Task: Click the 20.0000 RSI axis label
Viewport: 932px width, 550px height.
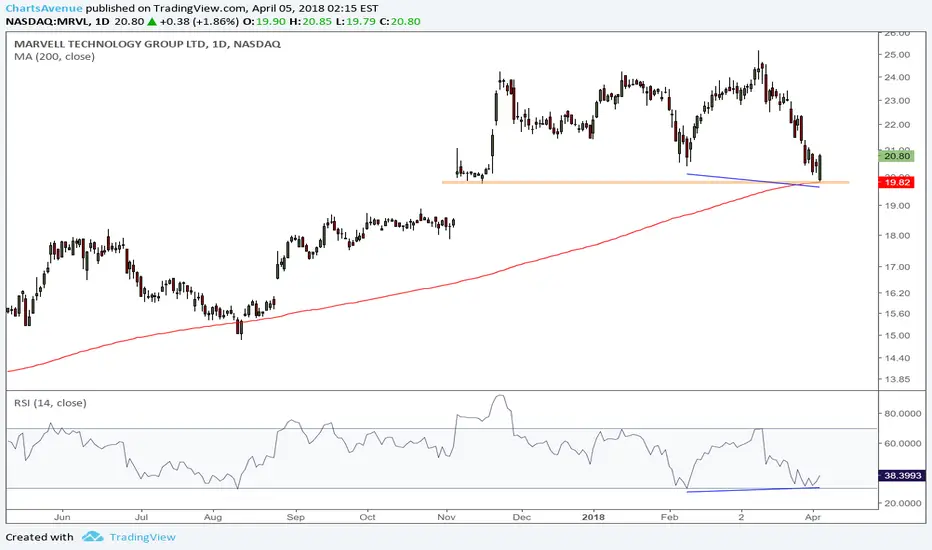Action: [903, 503]
